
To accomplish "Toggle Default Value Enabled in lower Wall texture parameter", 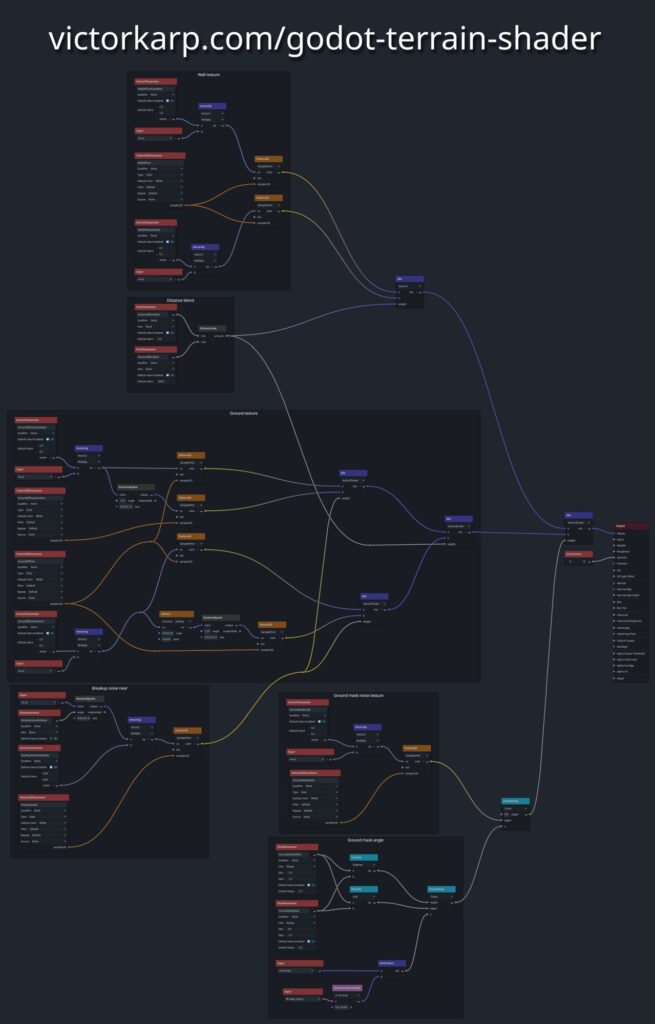I will 168,242.
